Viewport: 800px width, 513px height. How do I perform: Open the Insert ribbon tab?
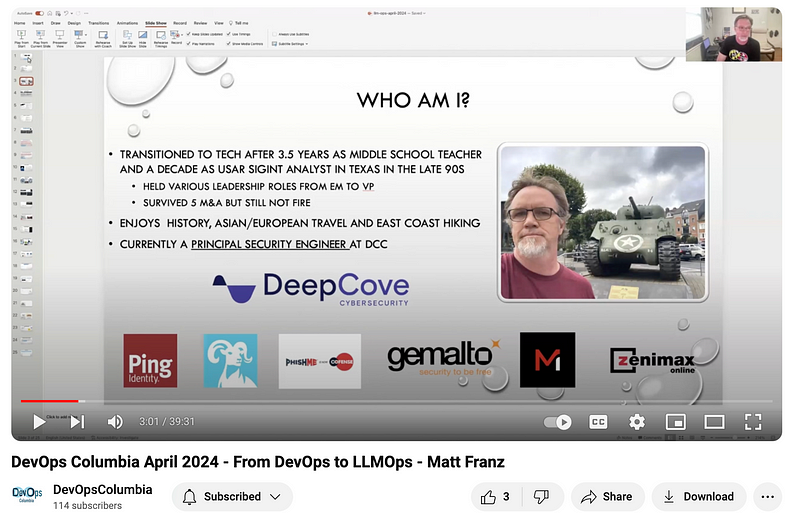38,23
